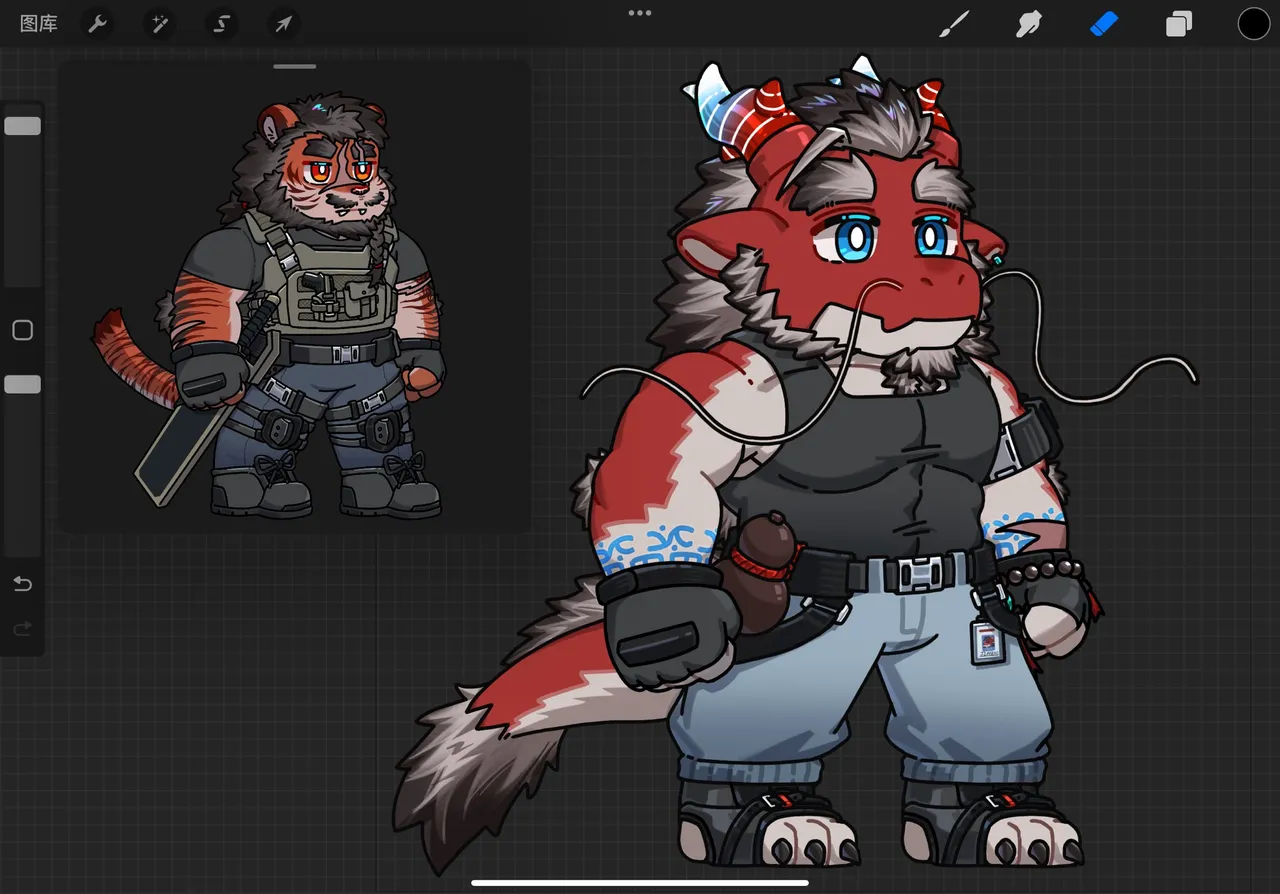Viewport: 1280px width, 894px height.
Task: Tap the square modify button on sidebar
Action: pos(22,330)
